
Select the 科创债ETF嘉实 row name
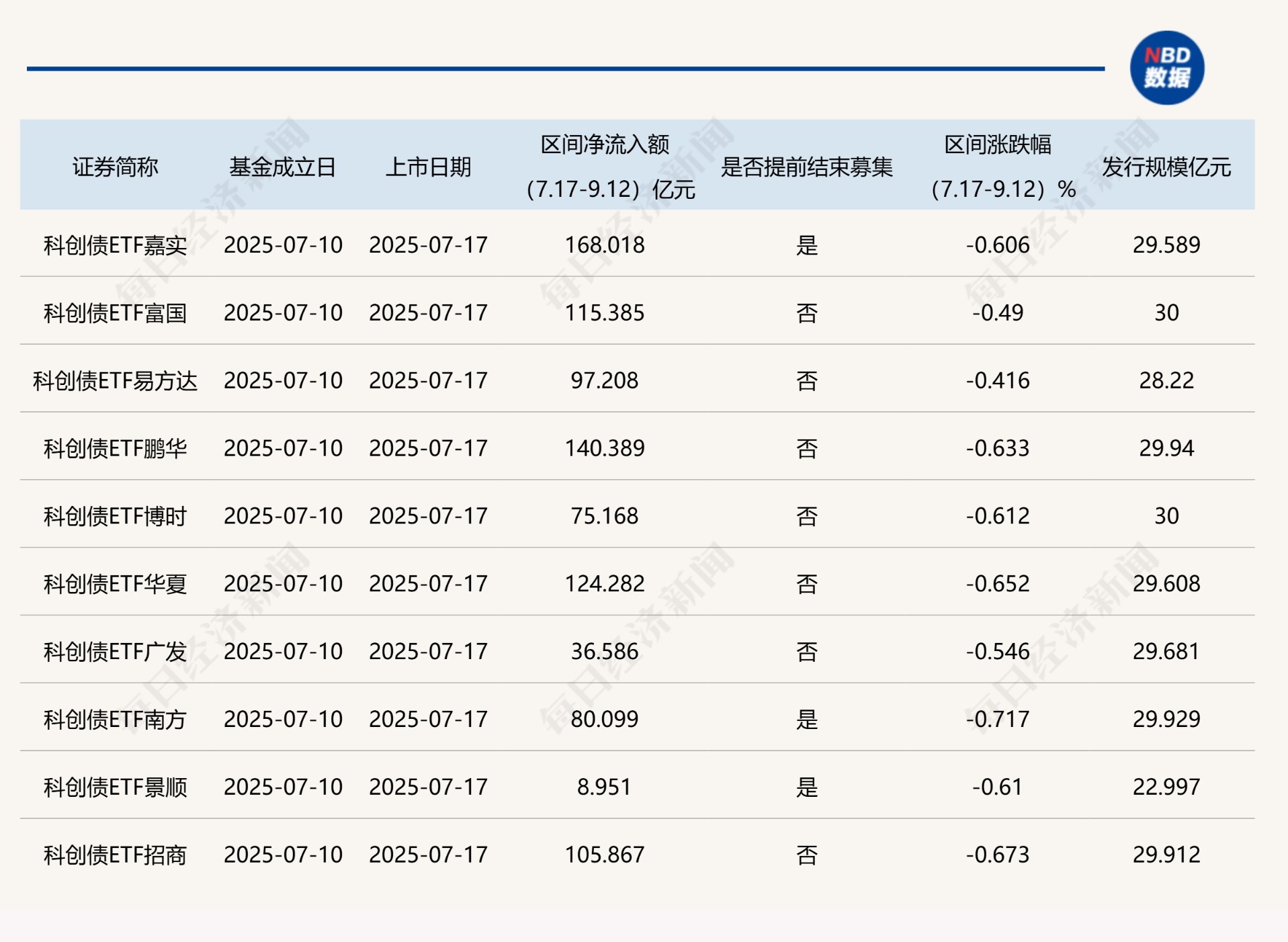(115, 245)
